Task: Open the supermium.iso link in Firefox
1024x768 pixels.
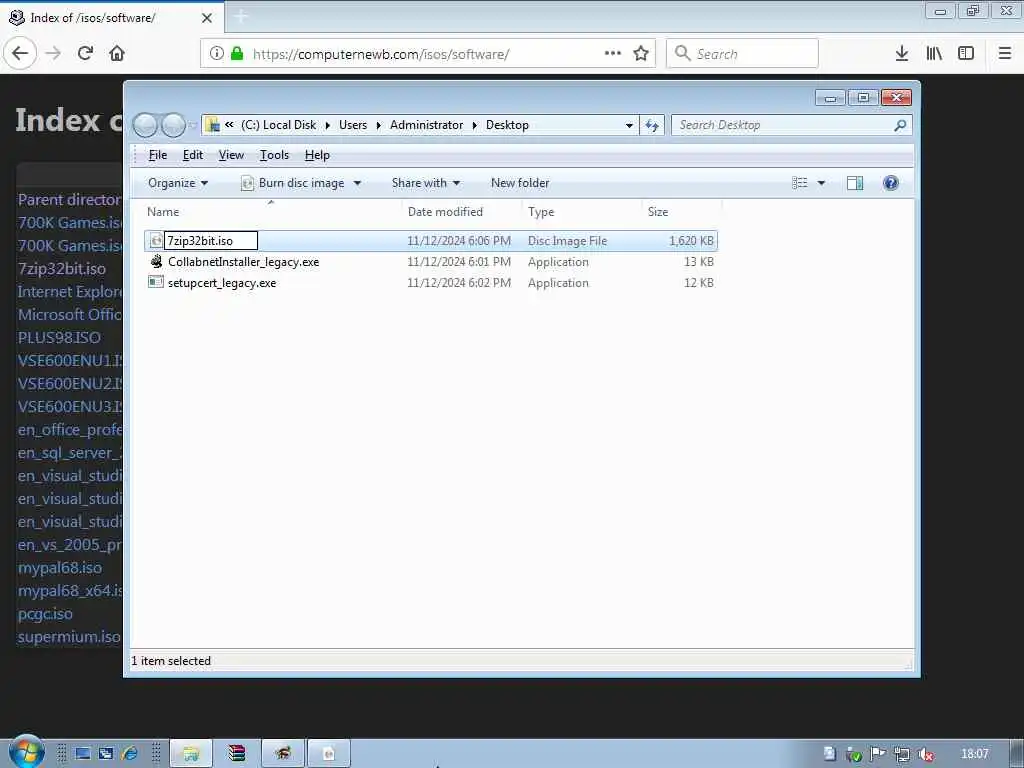Action: [x=69, y=637]
